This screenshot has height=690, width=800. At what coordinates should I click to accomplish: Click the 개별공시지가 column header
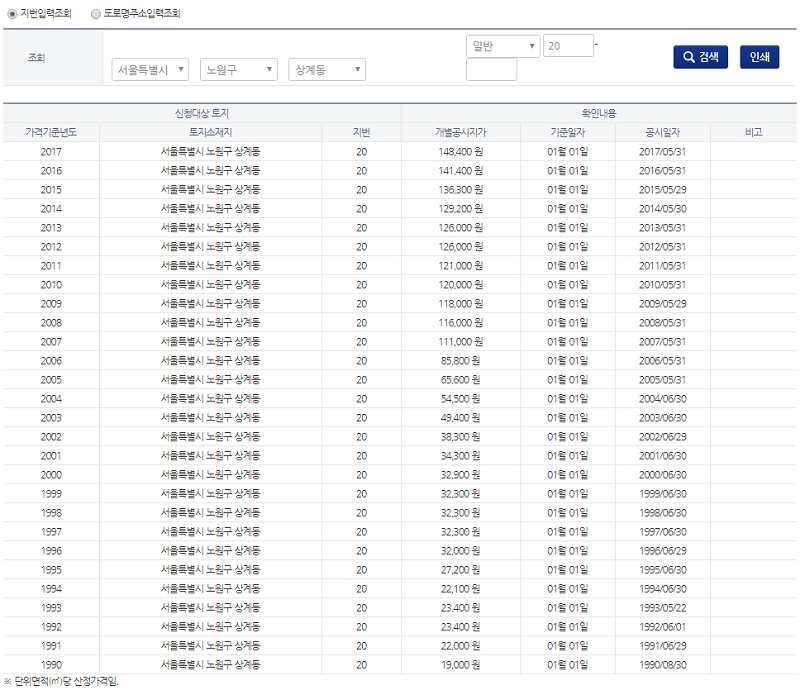(461, 132)
